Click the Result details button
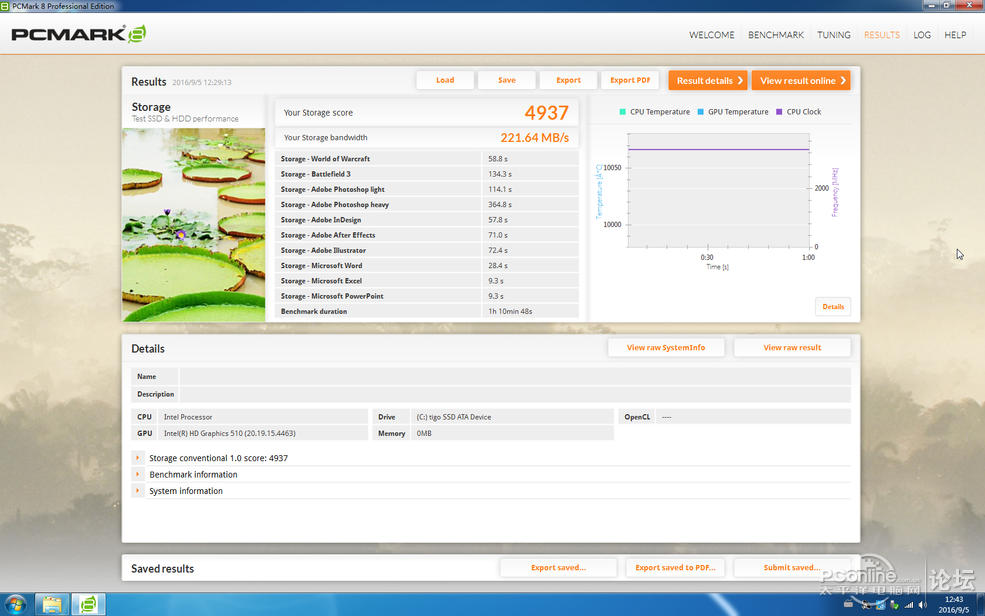Viewport: 985px width, 616px height. 708,80
